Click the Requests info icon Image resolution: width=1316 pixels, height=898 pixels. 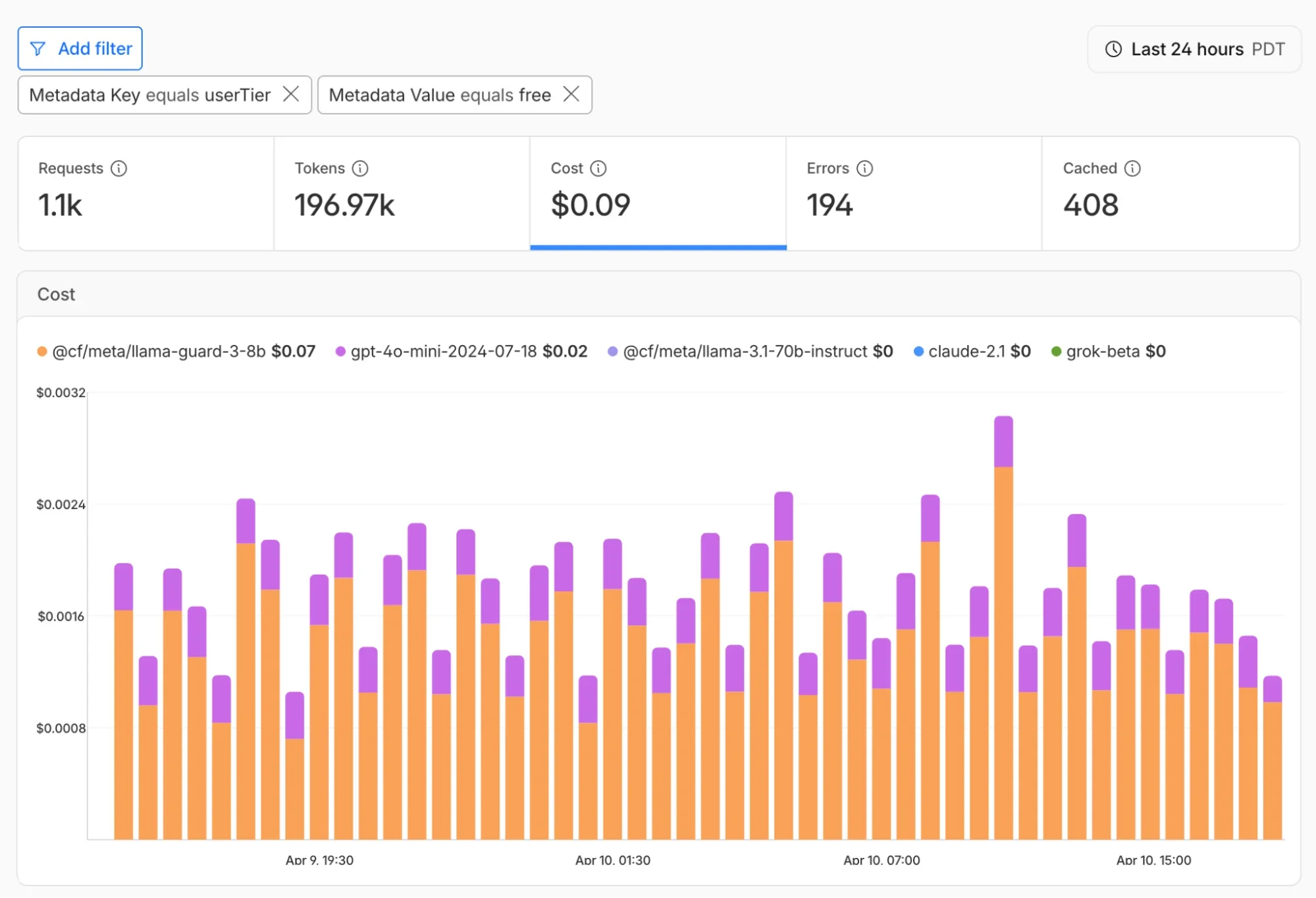118,169
